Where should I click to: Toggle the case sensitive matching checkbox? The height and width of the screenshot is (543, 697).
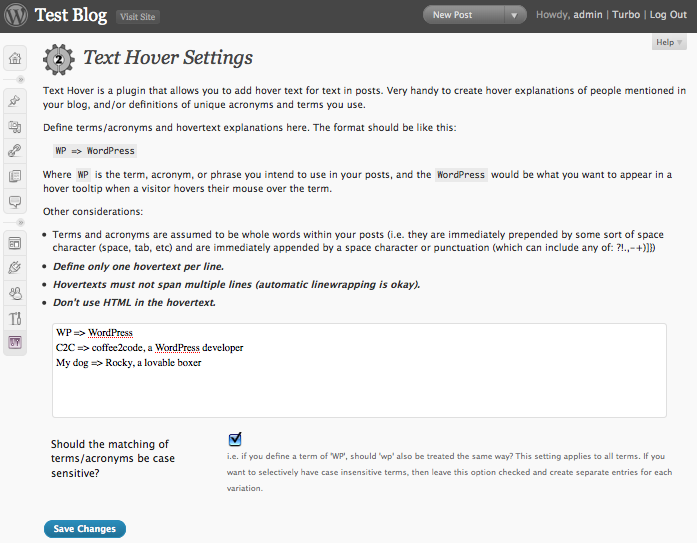[235, 439]
